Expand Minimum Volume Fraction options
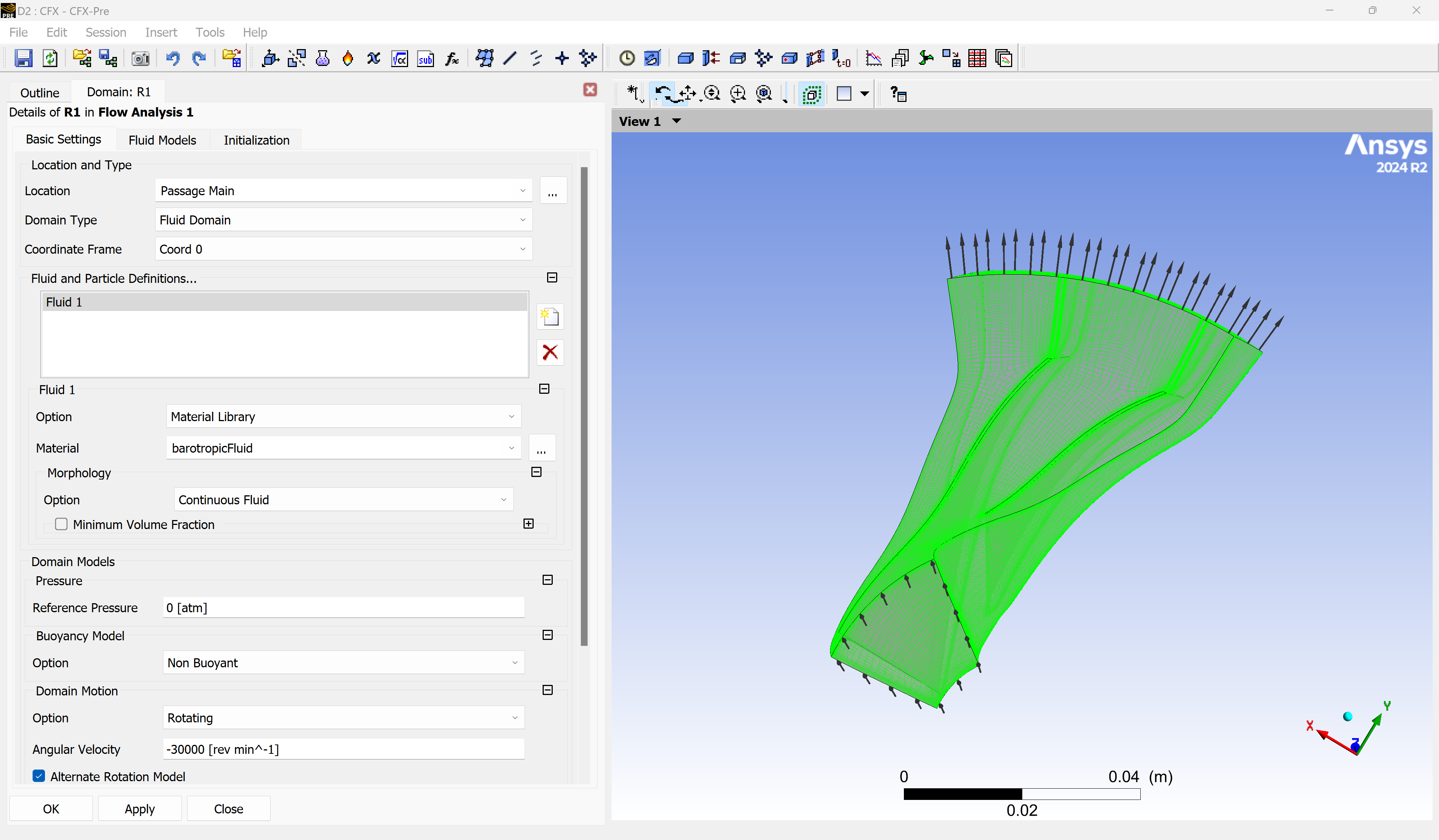Image resolution: width=1439 pixels, height=840 pixels. [528, 524]
